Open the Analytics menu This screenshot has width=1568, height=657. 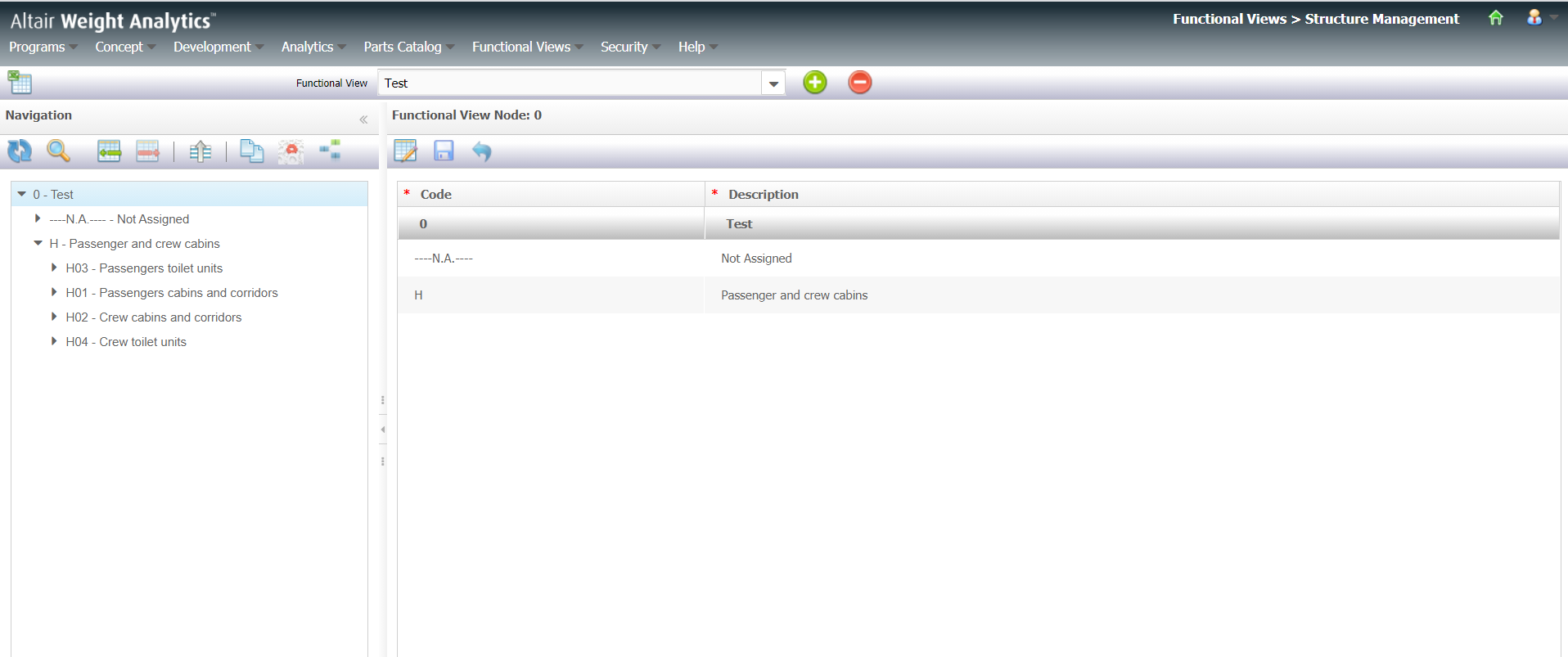[x=313, y=47]
